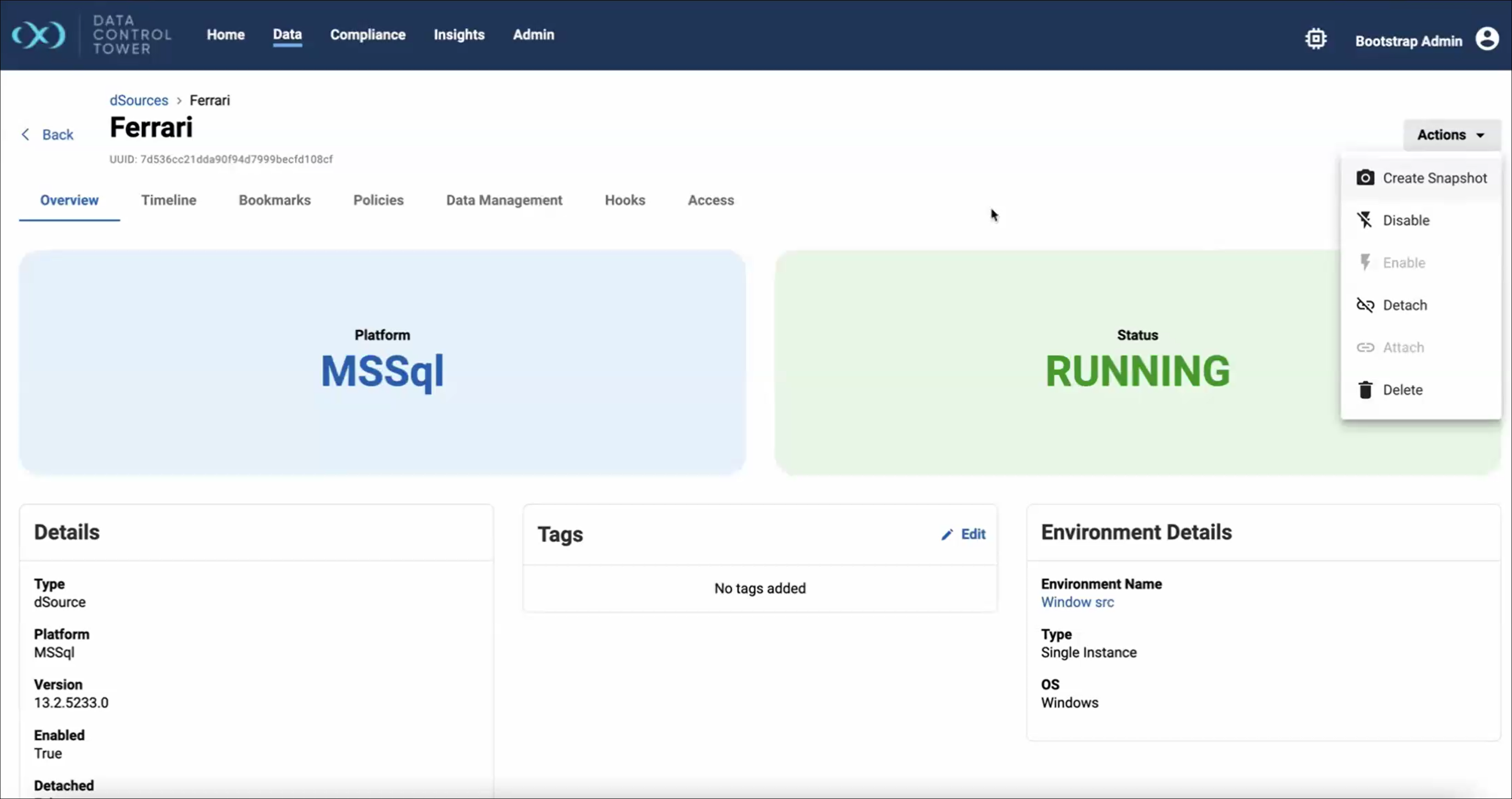Click the Back chevron arrow
Image resolution: width=1512 pixels, height=799 pixels.
click(x=25, y=134)
